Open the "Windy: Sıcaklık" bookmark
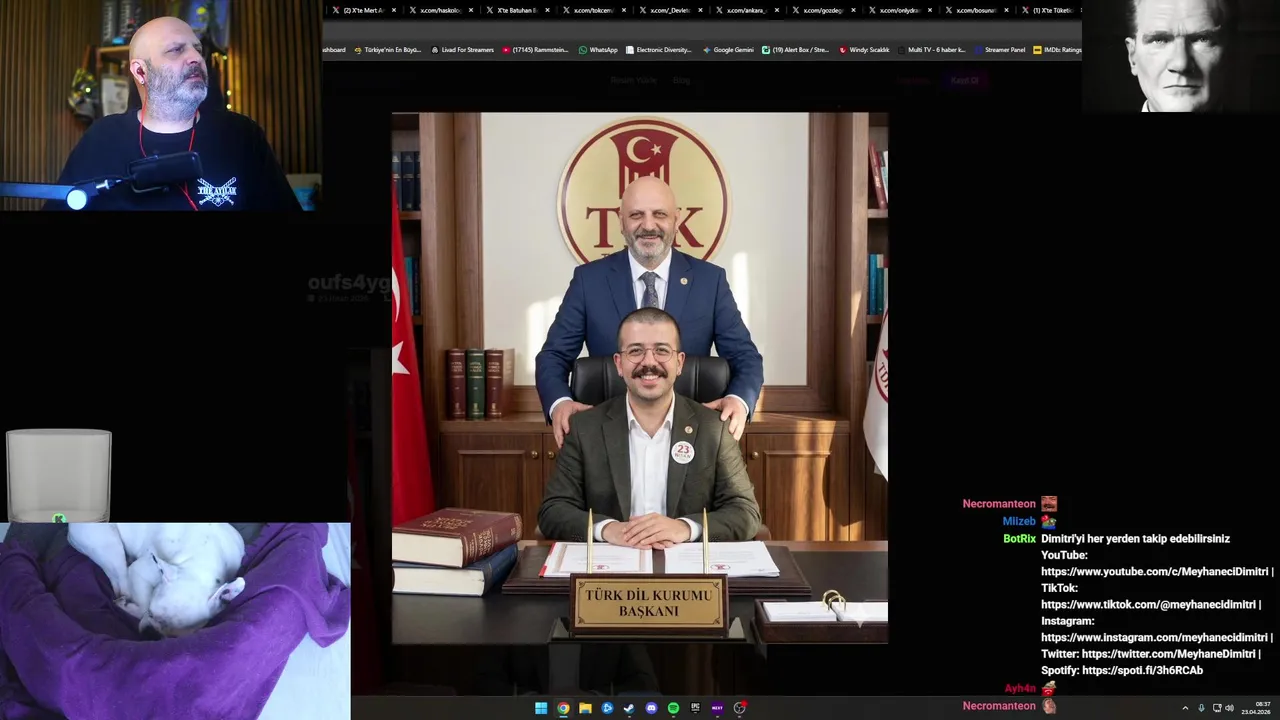Screen dimensions: 1280x720 tap(864, 50)
